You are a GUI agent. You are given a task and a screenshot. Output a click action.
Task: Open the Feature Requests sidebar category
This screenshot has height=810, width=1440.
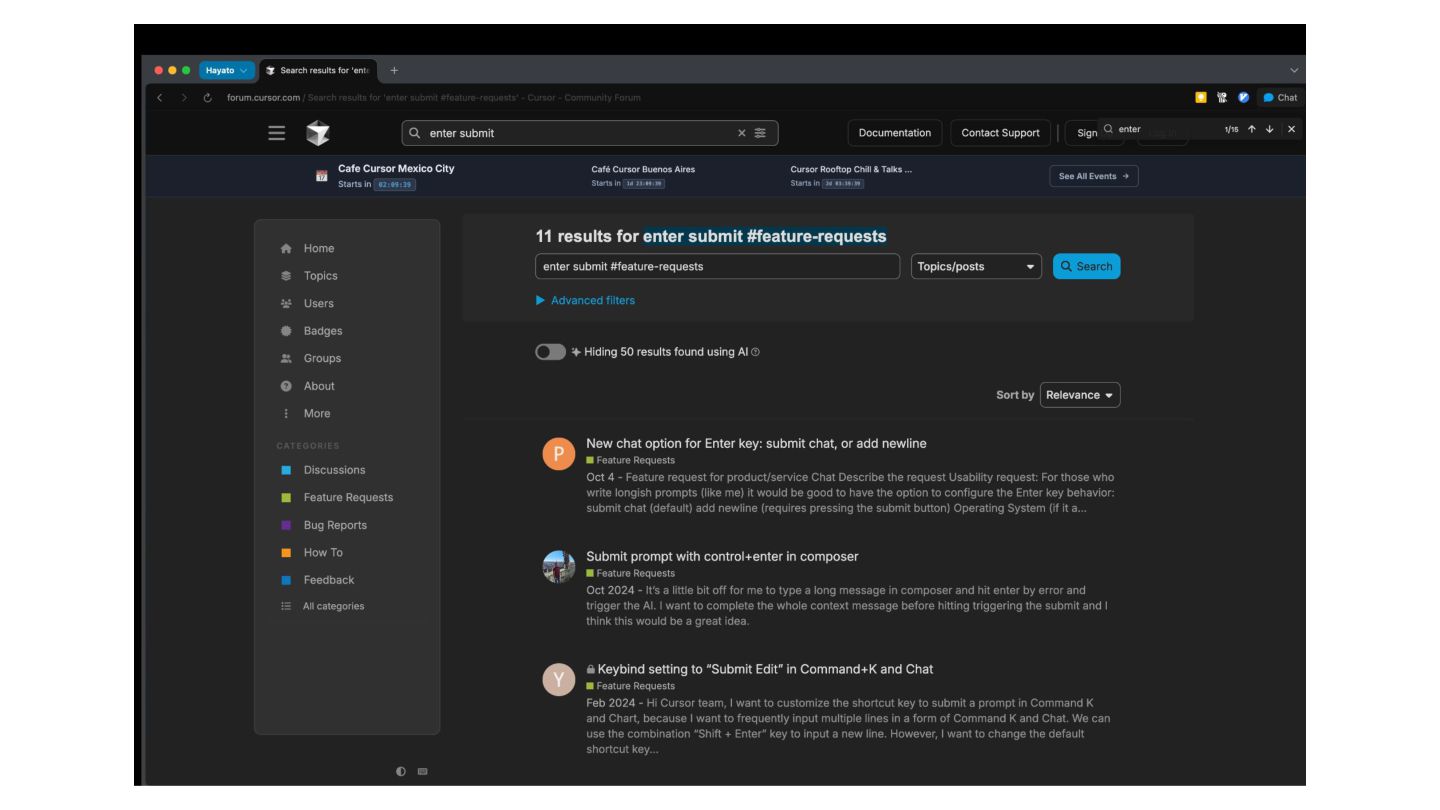point(346,497)
